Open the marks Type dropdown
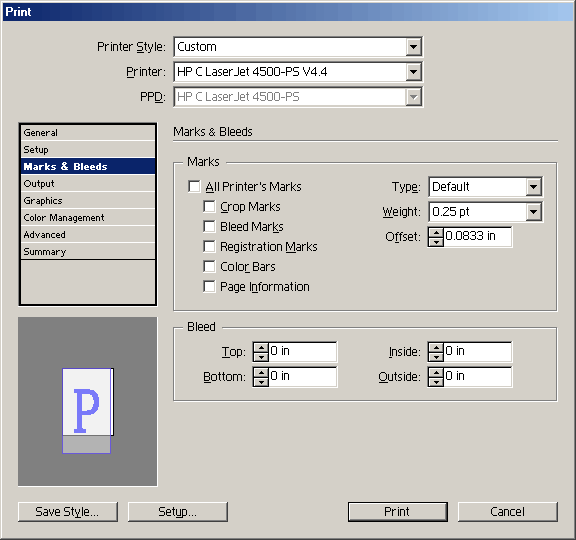This screenshot has height=540, width=576. pyautogui.click(x=533, y=187)
